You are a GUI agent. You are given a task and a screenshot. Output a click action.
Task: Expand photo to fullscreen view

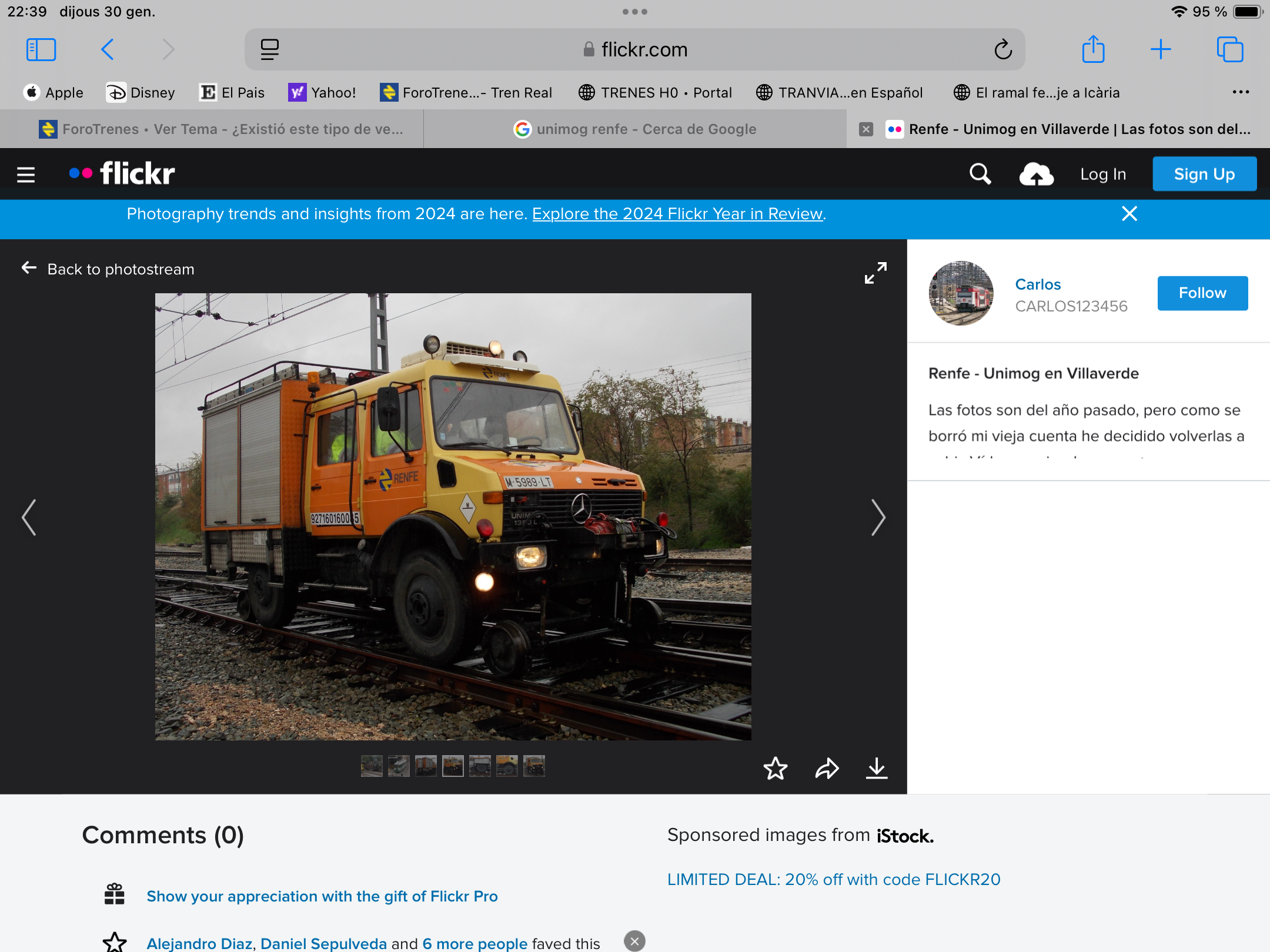pyautogui.click(x=875, y=273)
